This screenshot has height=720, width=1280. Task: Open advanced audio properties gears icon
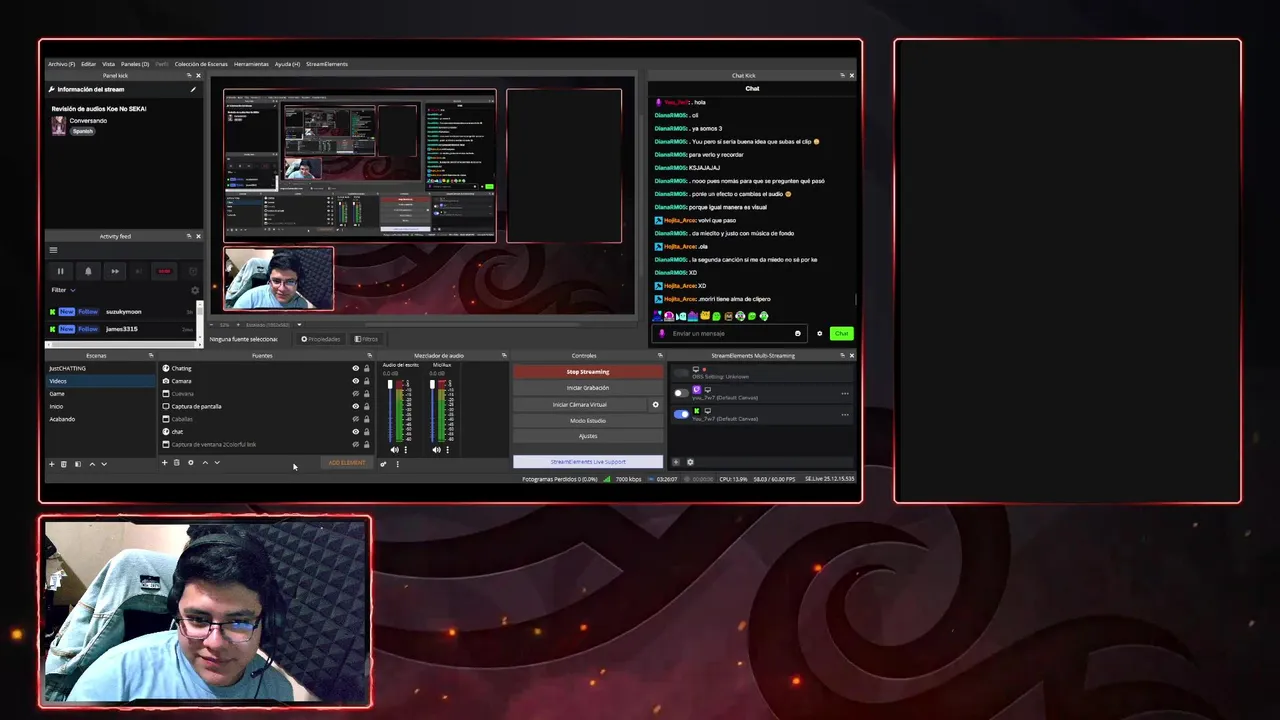click(383, 464)
